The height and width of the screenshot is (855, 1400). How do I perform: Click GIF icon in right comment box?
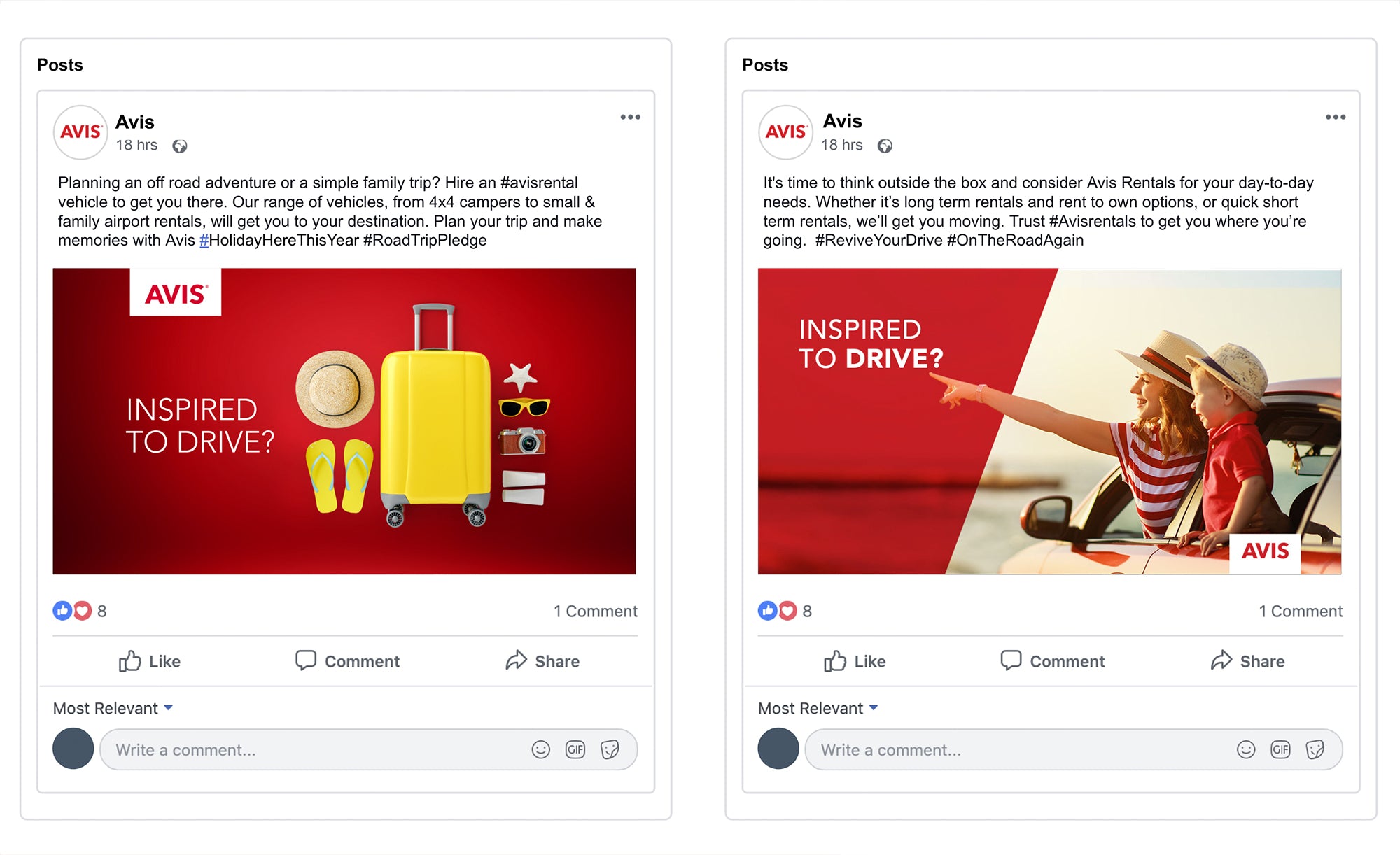coord(1280,749)
